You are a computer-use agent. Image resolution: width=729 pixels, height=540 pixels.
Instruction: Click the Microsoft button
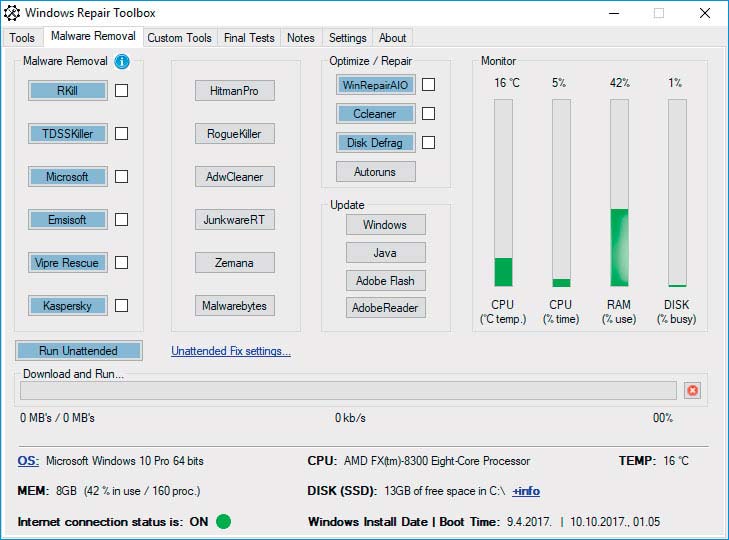coord(68,176)
